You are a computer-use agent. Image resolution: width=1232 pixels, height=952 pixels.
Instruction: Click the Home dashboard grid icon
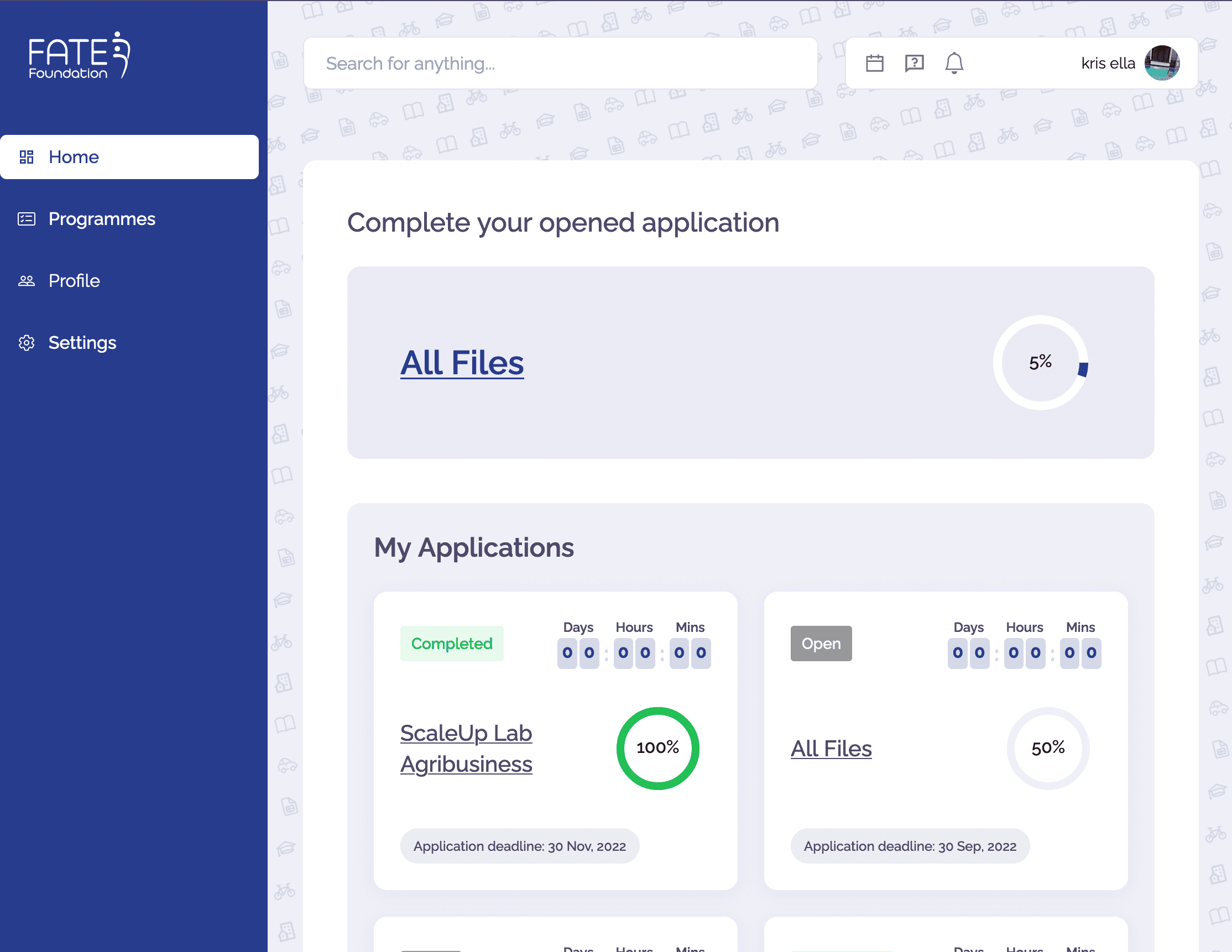pos(27,157)
